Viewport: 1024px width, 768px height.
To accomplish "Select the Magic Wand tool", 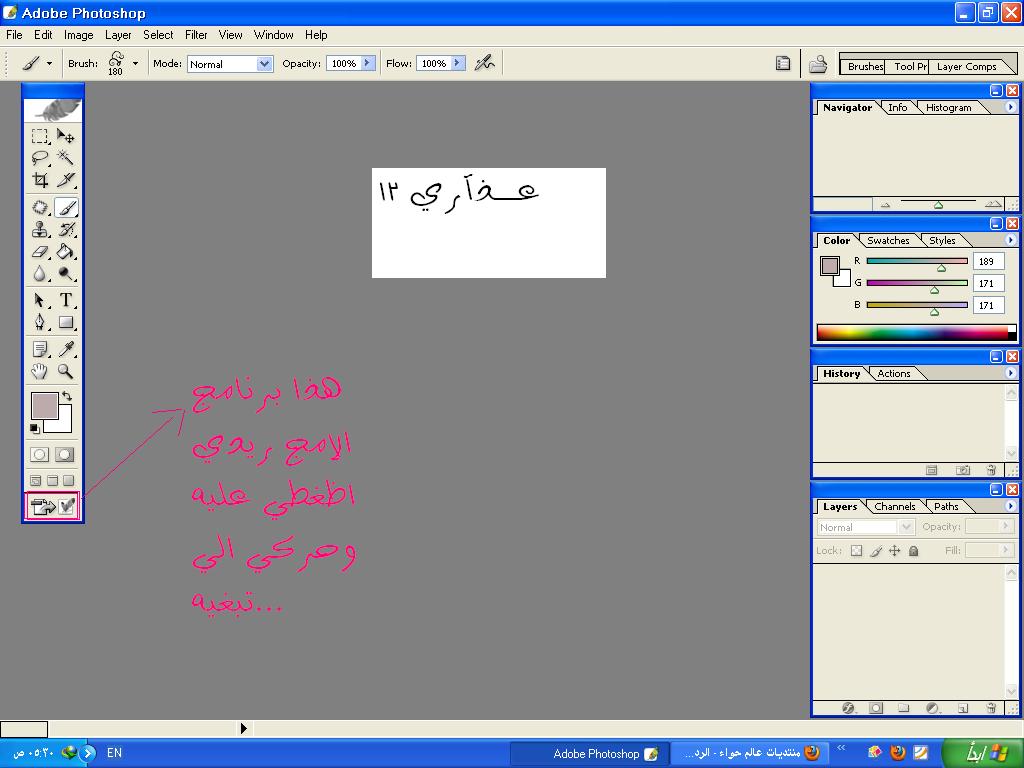I will click(66, 158).
